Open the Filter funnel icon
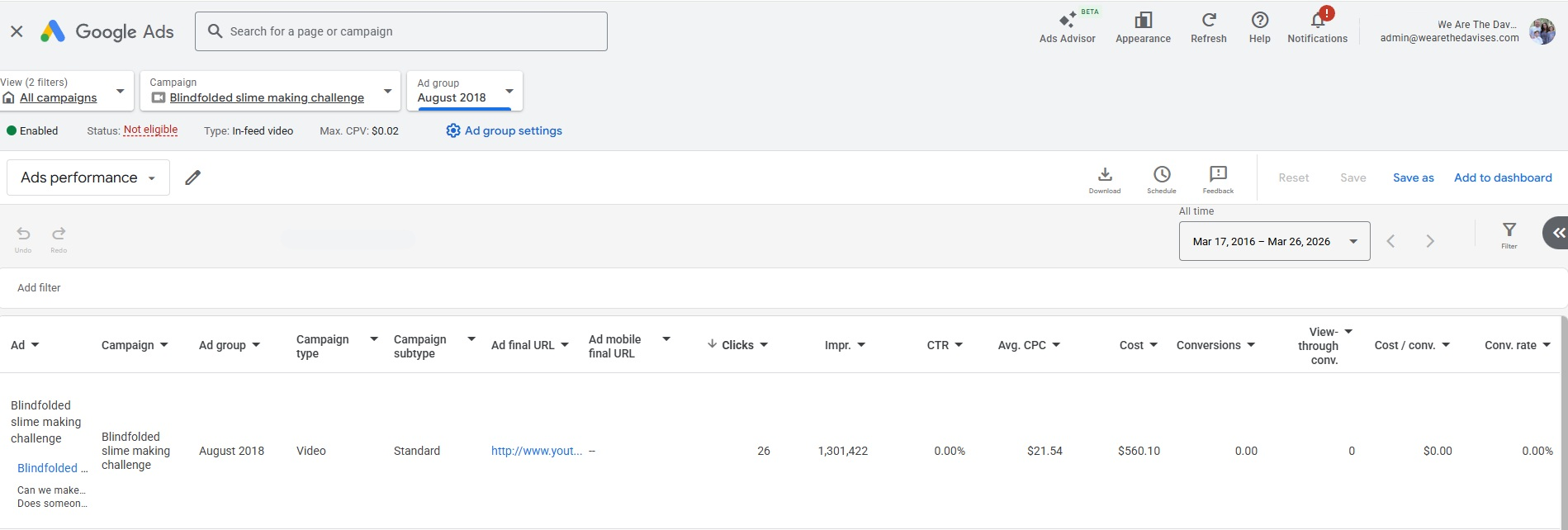 coord(1509,234)
